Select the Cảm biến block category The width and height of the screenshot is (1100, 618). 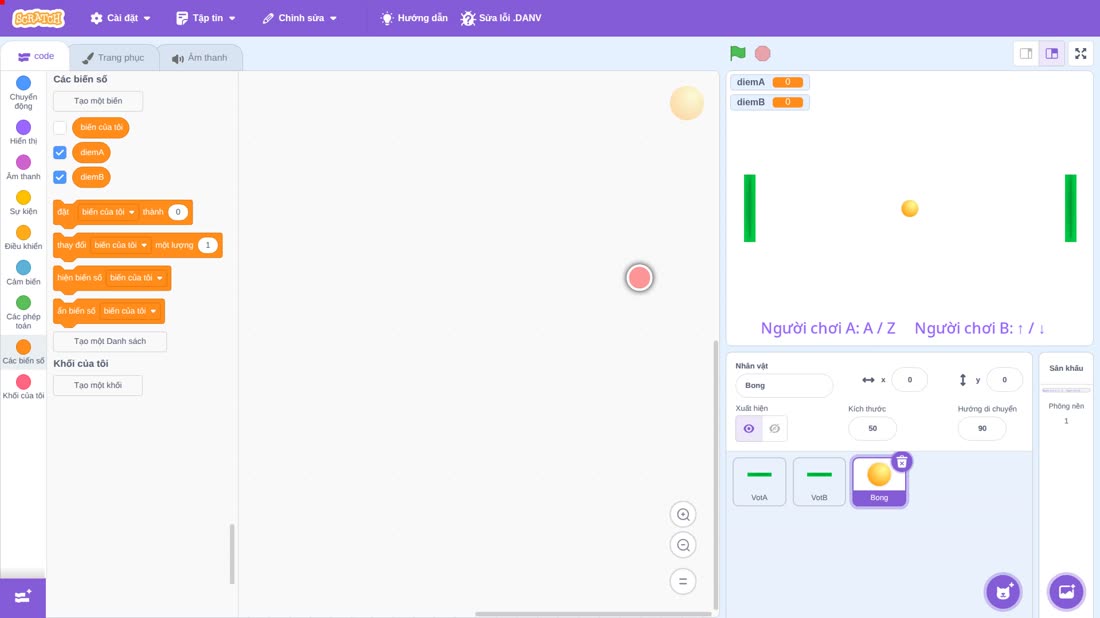click(x=23, y=272)
